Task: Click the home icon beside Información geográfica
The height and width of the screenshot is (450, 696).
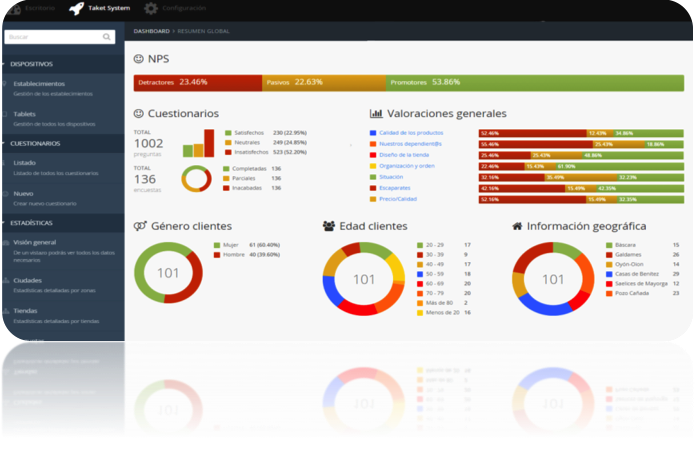Action: click(517, 226)
